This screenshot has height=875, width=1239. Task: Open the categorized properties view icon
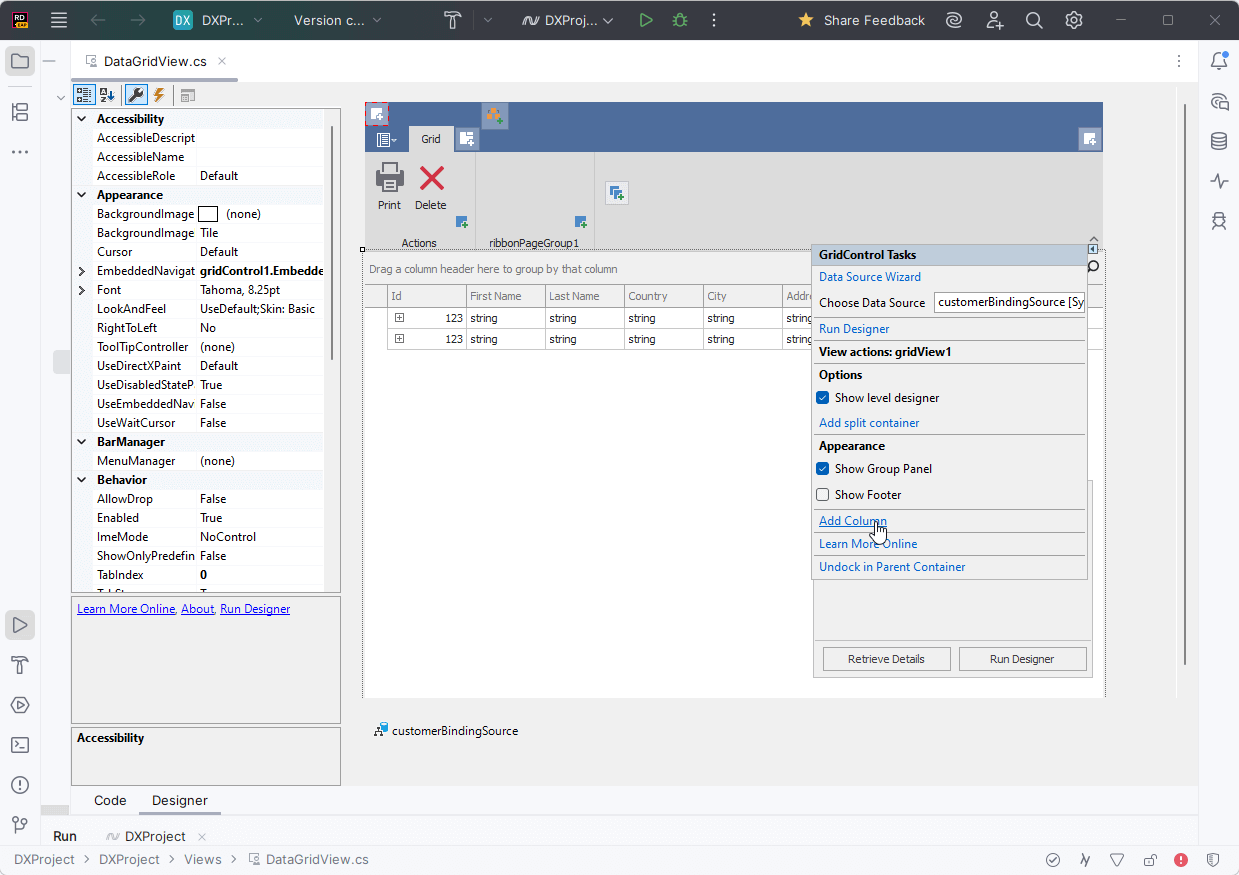pyautogui.click(x=84, y=94)
